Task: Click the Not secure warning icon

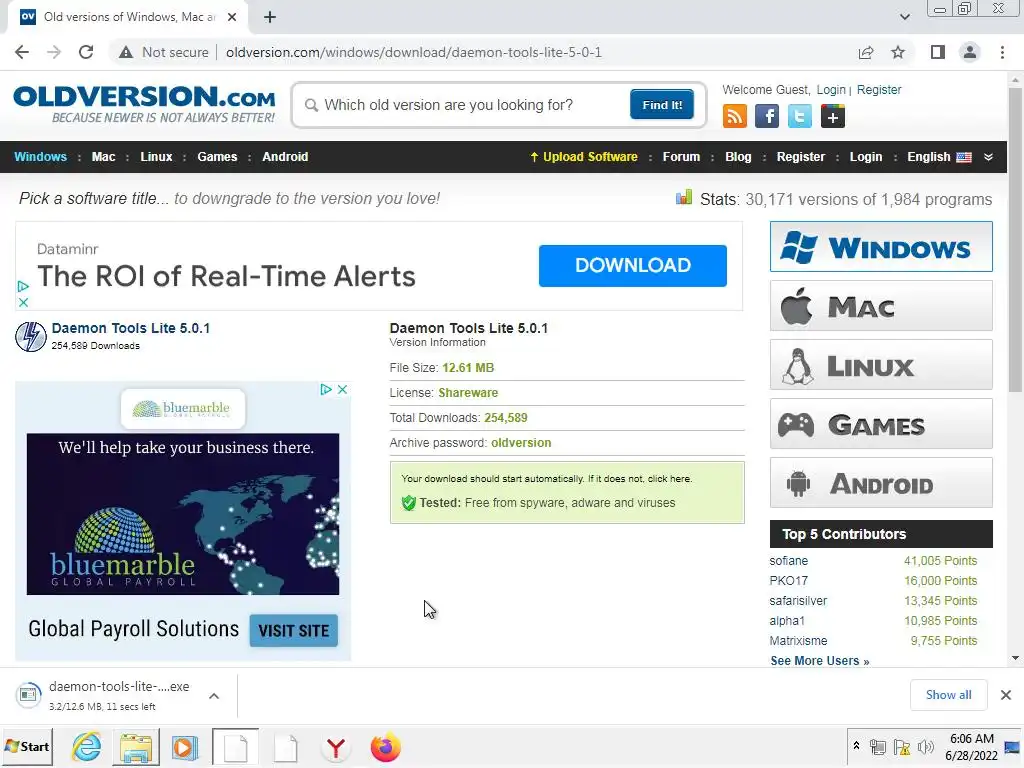Action: pyautogui.click(x=126, y=52)
